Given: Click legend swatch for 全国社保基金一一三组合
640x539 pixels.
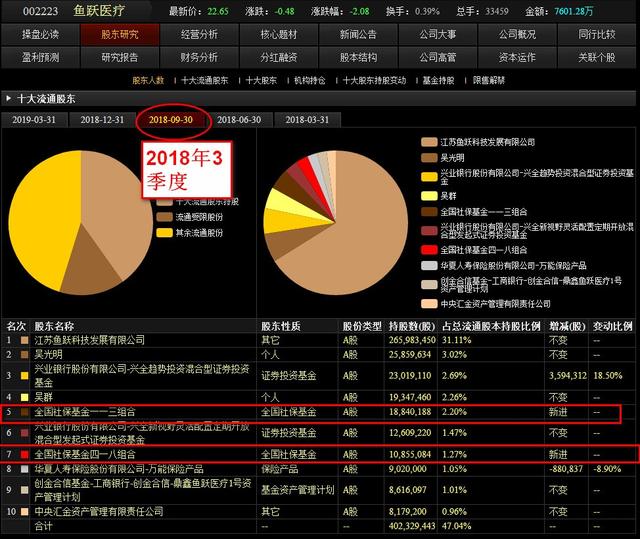Looking at the screenshot, I should pos(429,211).
